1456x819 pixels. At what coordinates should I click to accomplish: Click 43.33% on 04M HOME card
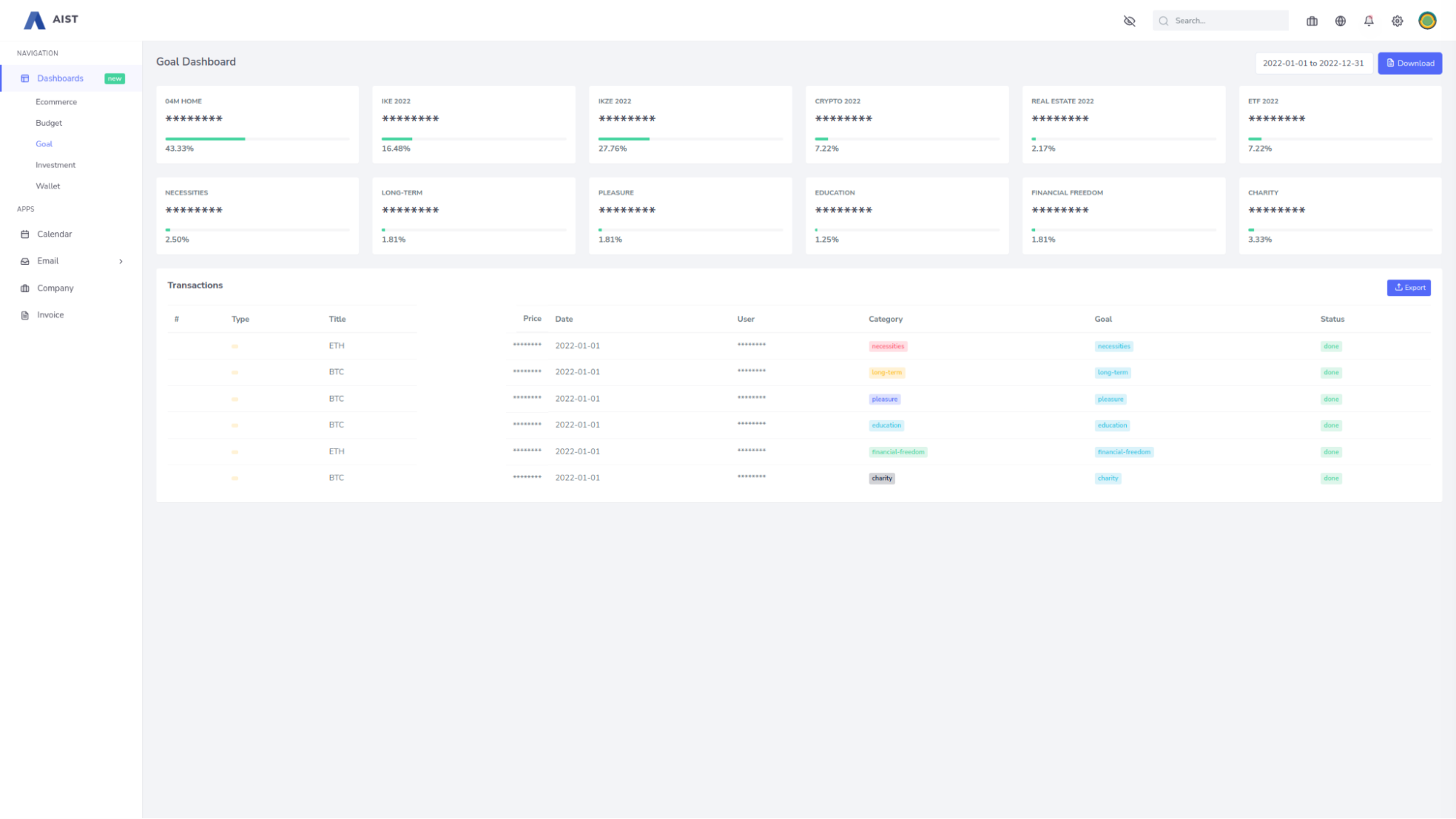tap(179, 149)
